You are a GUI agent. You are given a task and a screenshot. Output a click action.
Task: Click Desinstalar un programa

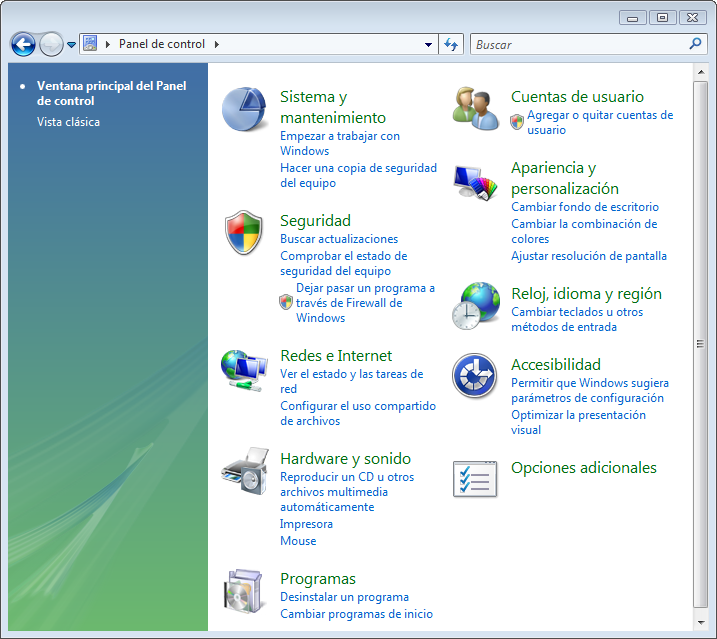coord(344,597)
